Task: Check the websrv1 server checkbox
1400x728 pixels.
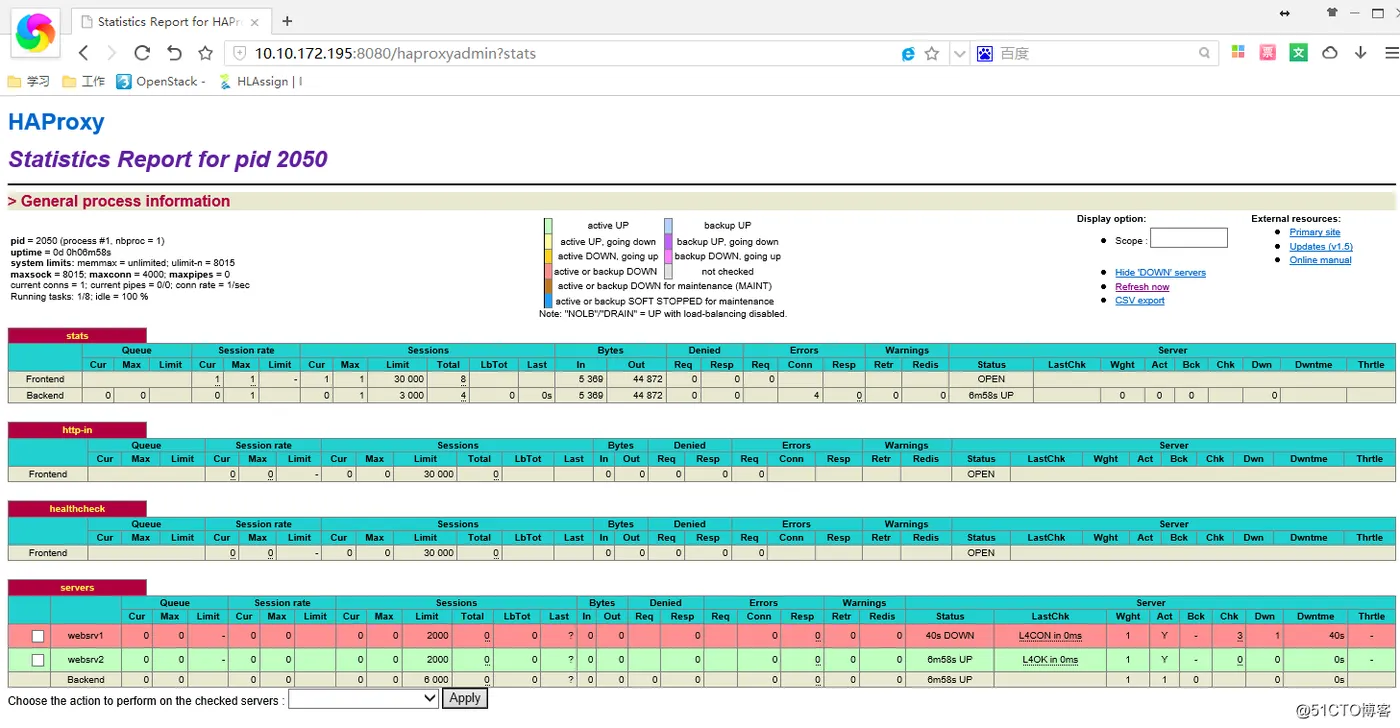Action: [x=38, y=636]
